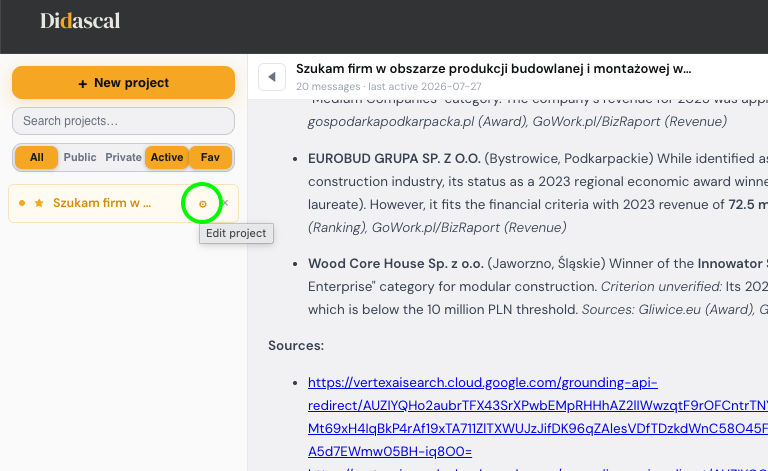This screenshot has width=768, height=471.
Task: Create a New project
Action: [123, 83]
